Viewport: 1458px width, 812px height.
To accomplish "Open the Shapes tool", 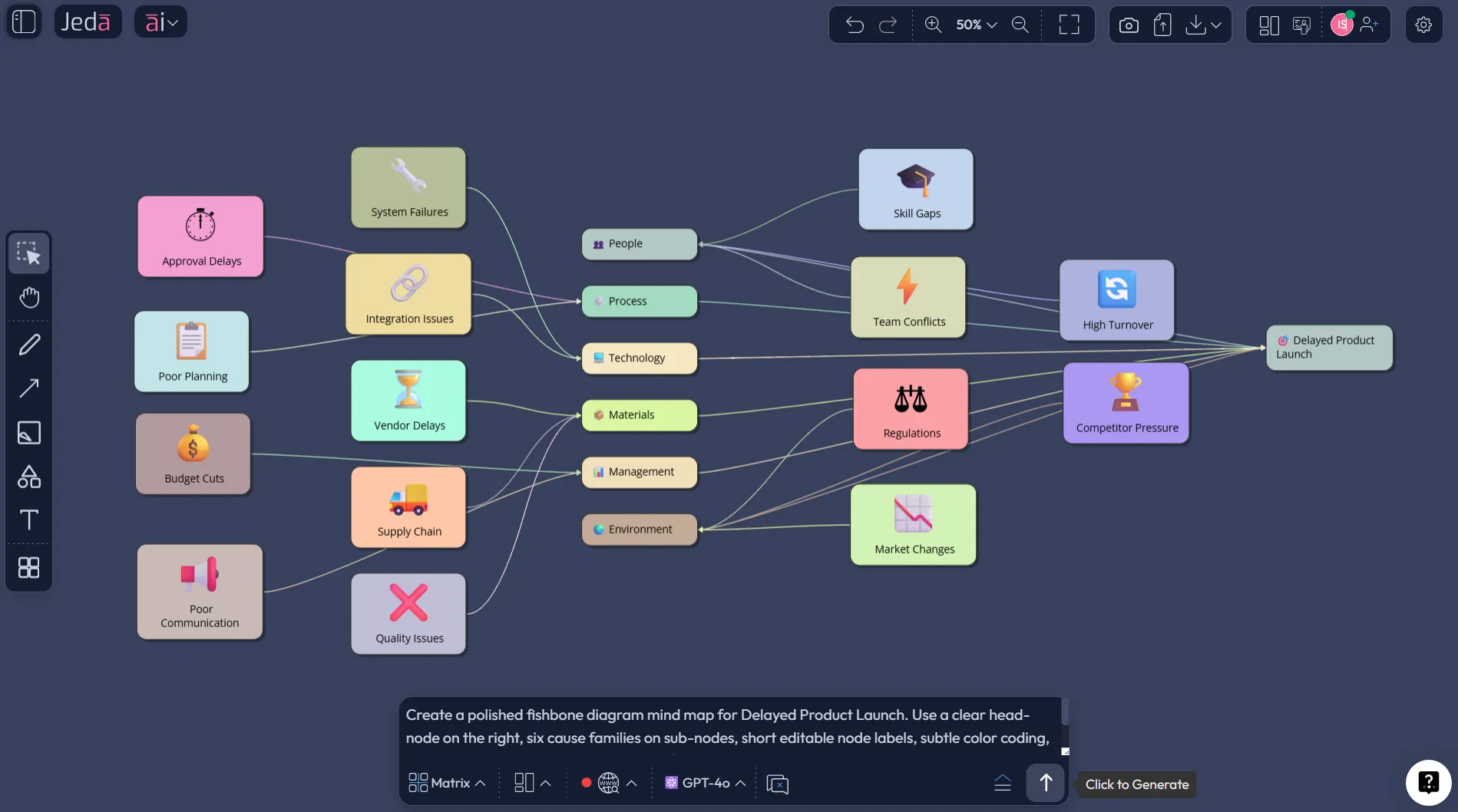I will click(x=29, y=477).
